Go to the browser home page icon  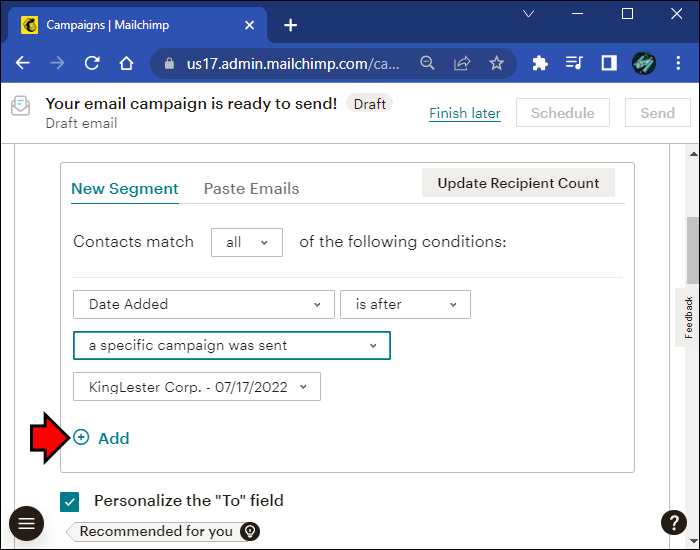(x=126, y=63)
